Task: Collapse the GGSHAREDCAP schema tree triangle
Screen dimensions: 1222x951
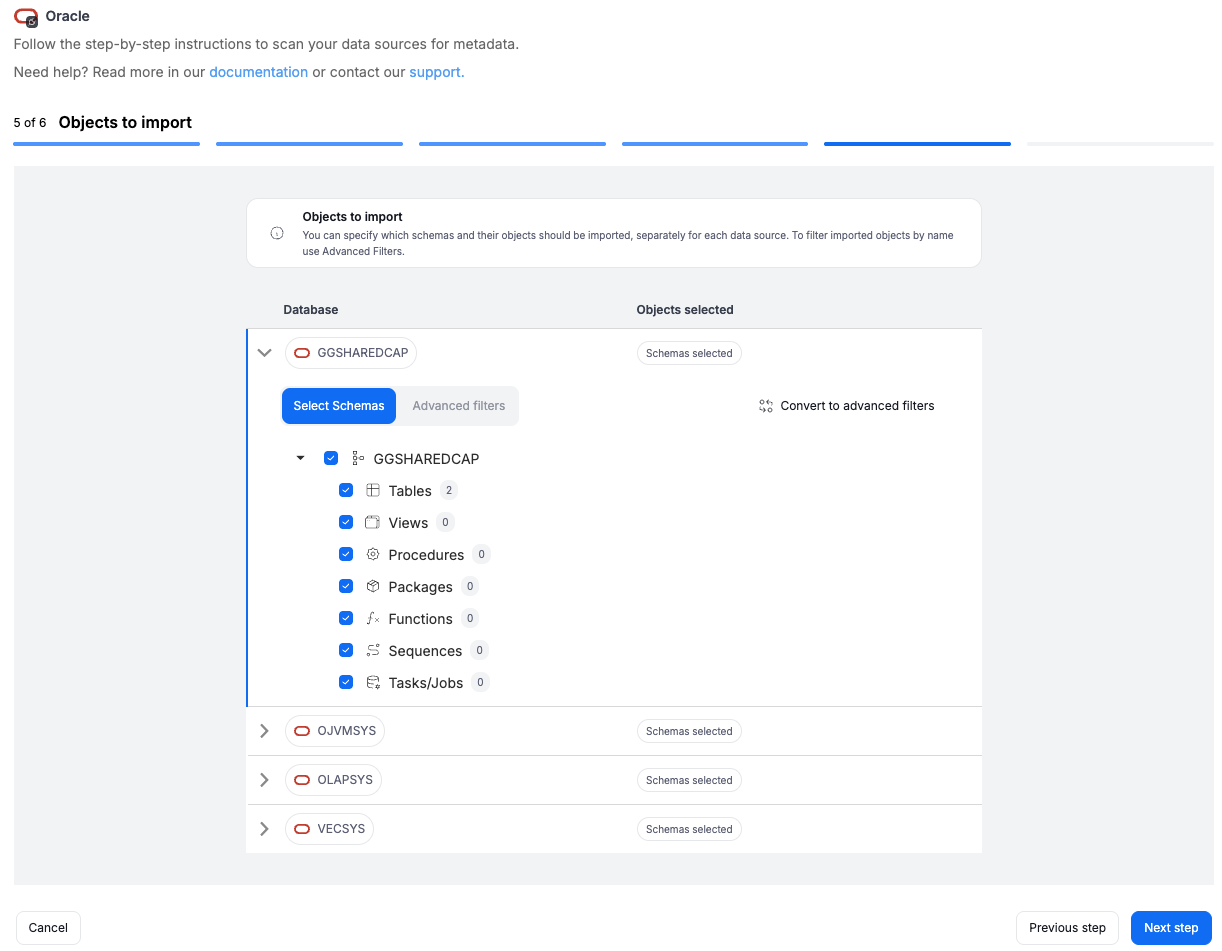Action: [x=300, y=458]
